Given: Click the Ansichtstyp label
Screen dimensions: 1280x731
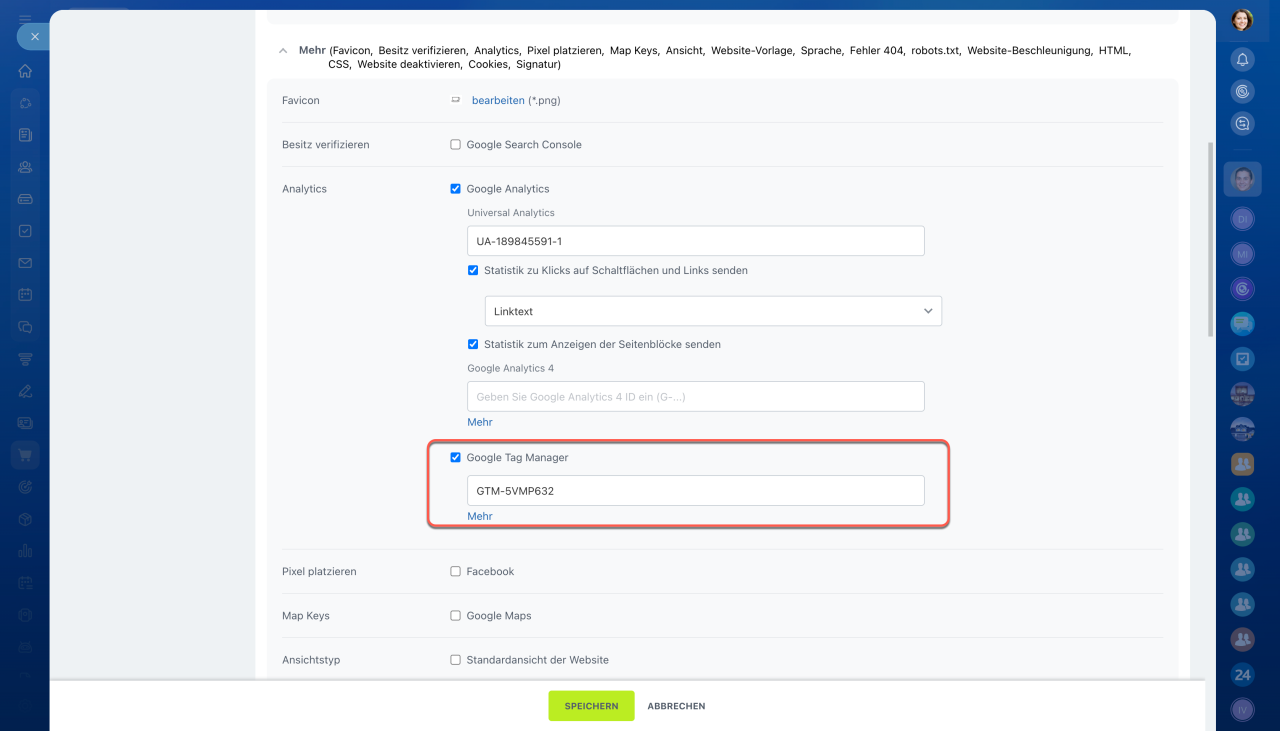Looking at the screenshot, I should point(311,660).
